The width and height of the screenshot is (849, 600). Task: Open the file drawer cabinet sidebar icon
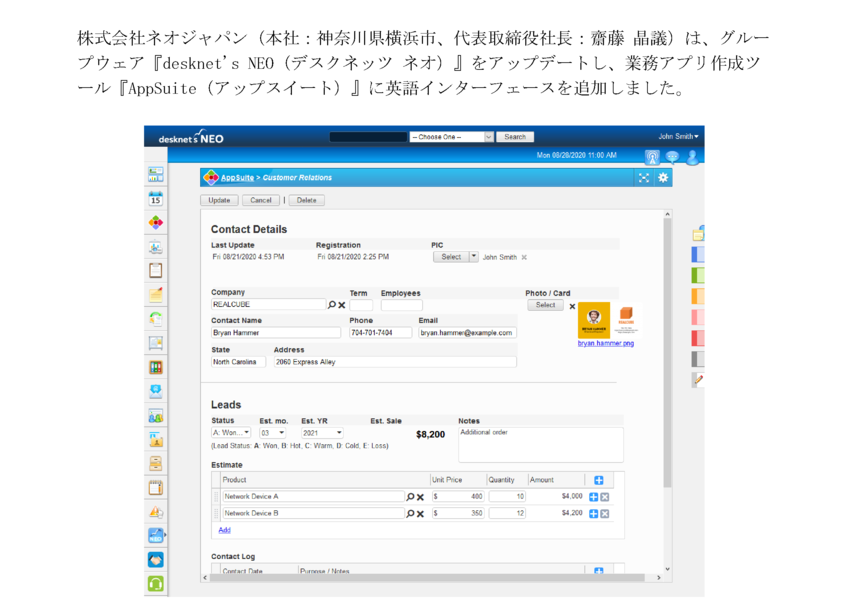point(156,464)
